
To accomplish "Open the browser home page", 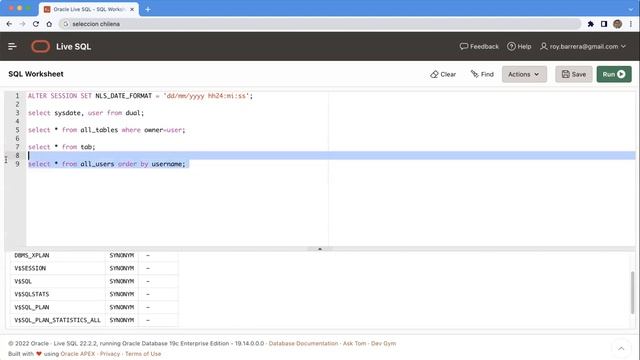I will click(49, 24).
